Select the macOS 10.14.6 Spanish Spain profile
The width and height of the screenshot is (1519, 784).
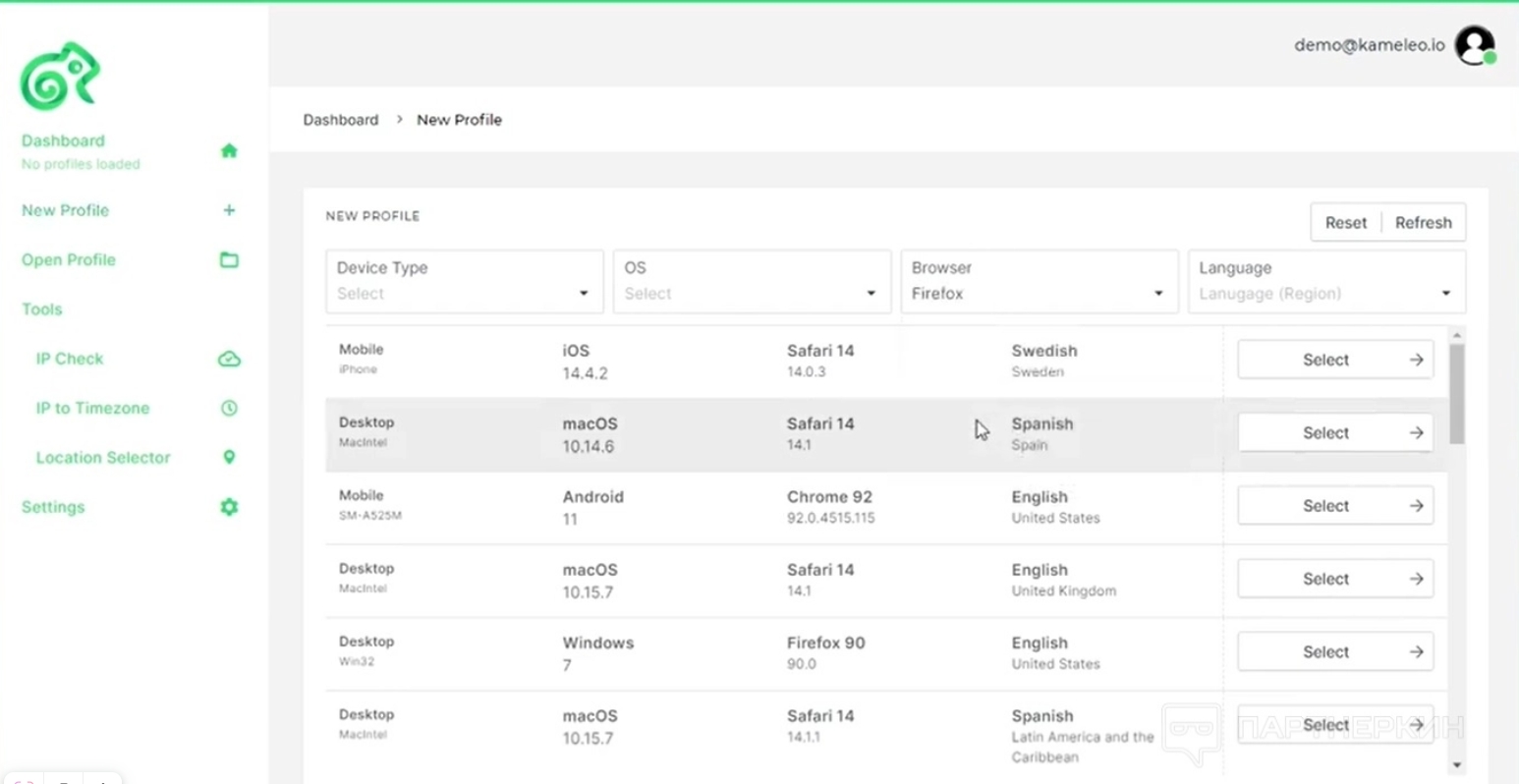click(x=1335, y=433)
